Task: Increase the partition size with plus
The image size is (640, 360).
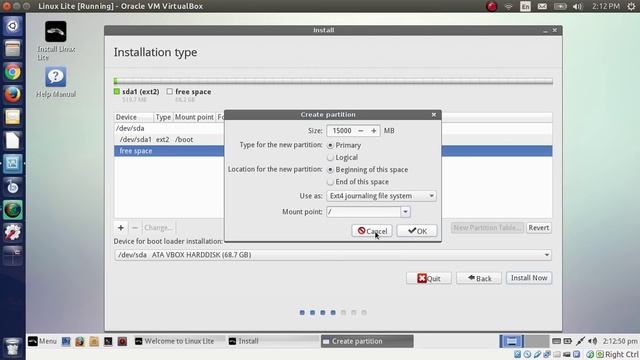Action: click(x=373, y=131)
